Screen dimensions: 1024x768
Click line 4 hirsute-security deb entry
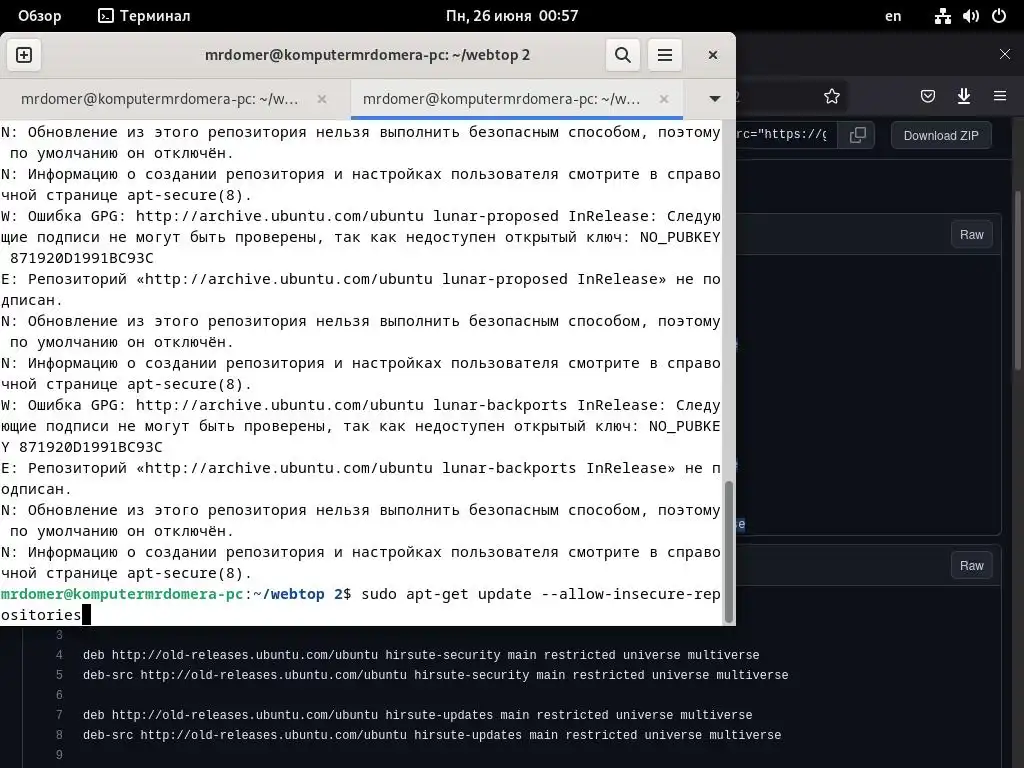[421, 655]
